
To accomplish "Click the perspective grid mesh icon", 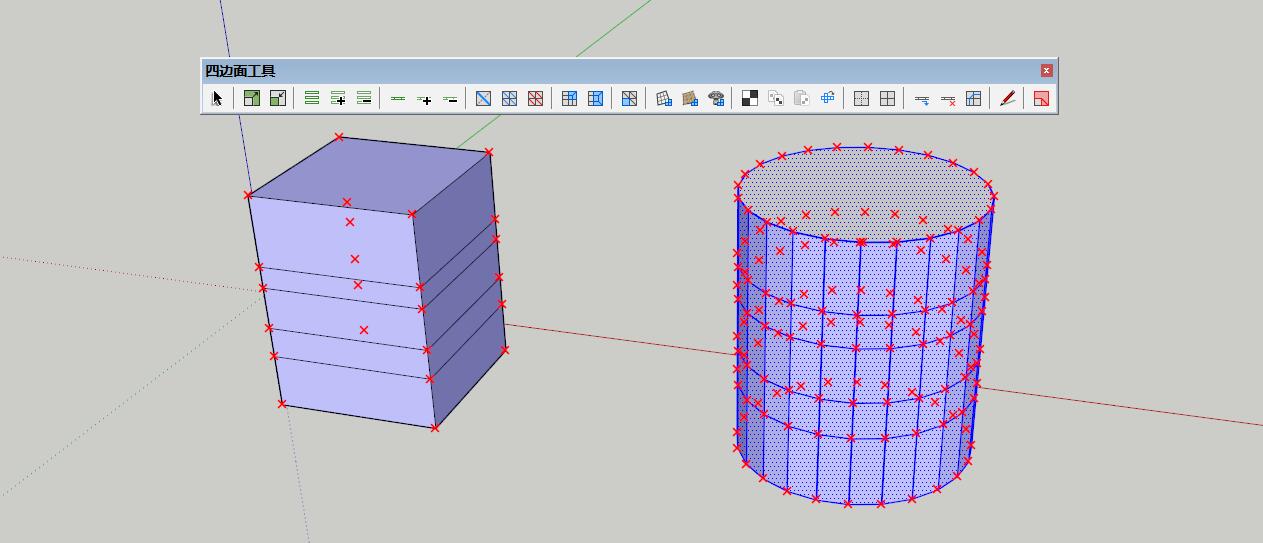I will [x=664, y=98].
